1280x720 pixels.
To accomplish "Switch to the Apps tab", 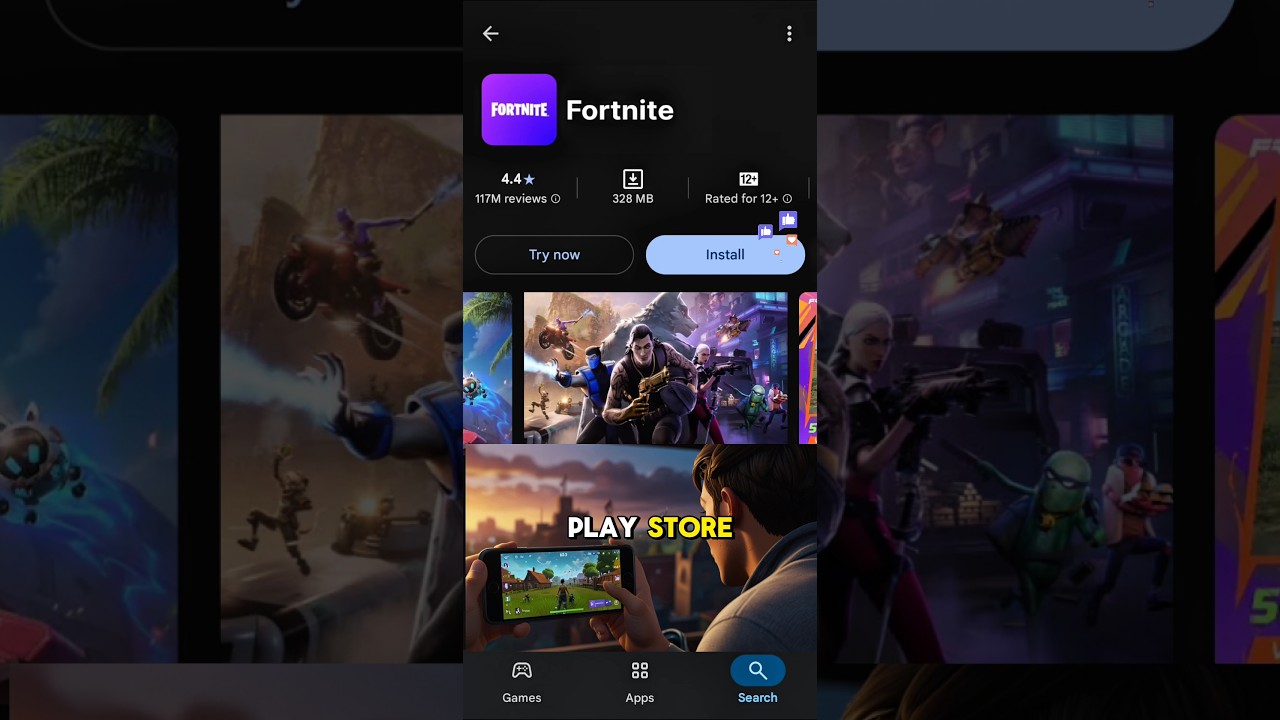I will [x=640, y=682].
